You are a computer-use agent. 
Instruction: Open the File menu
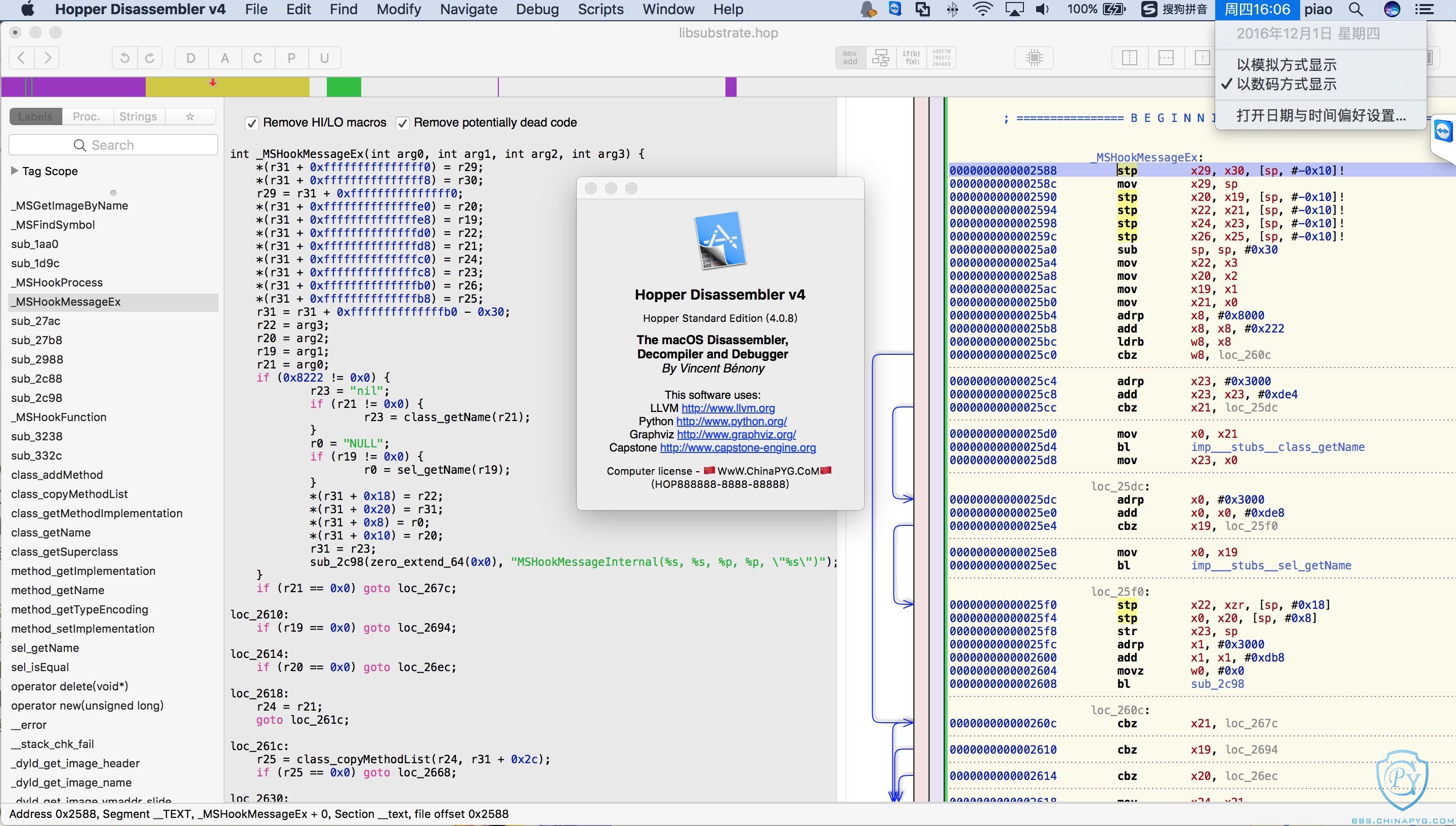[256, 10]
